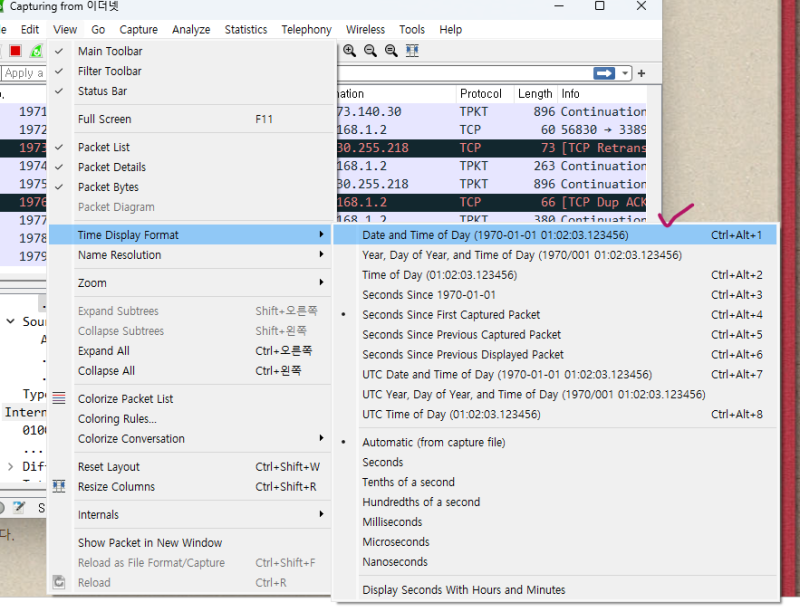Uncheck Main Toolbar in View menu
Viewport: 800px width, 612px height.
pyautogui.click(x=110, y=51)
